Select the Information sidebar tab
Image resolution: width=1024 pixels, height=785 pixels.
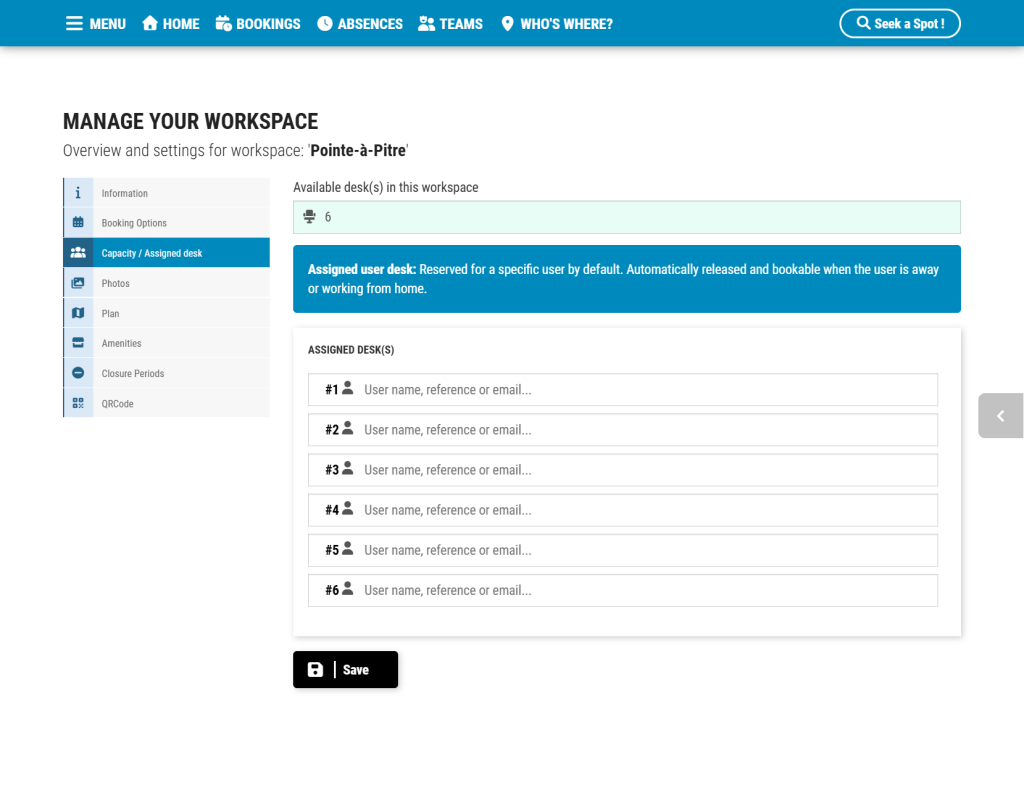167,193
